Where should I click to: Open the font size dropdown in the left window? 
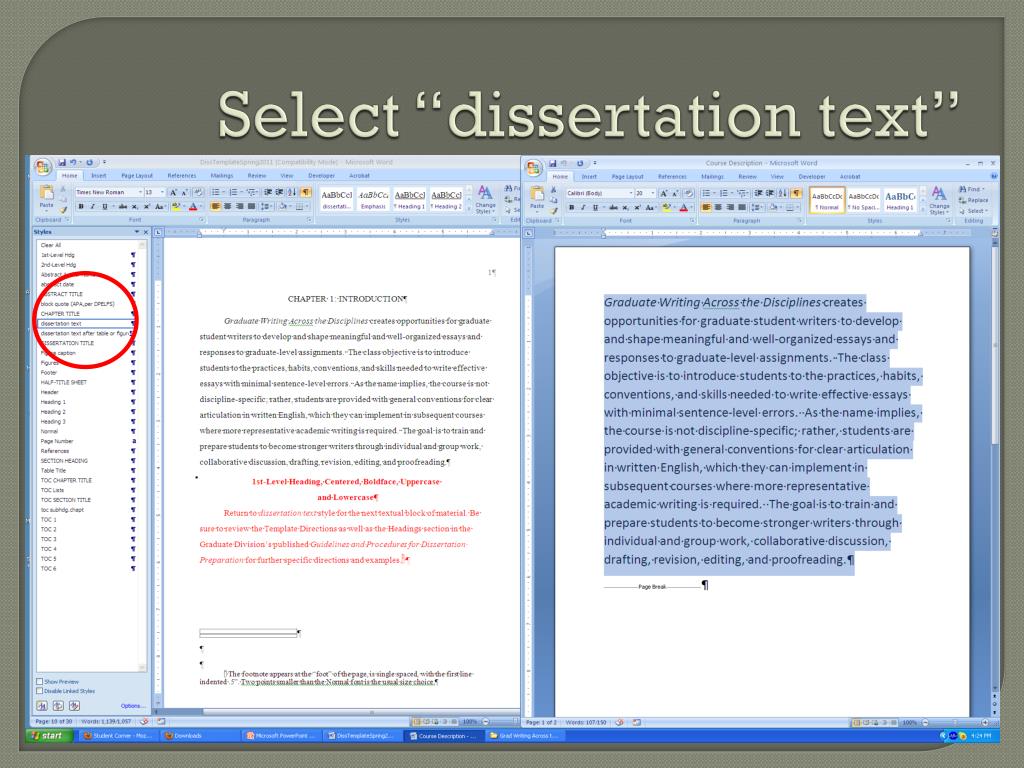tap(162, 192)
